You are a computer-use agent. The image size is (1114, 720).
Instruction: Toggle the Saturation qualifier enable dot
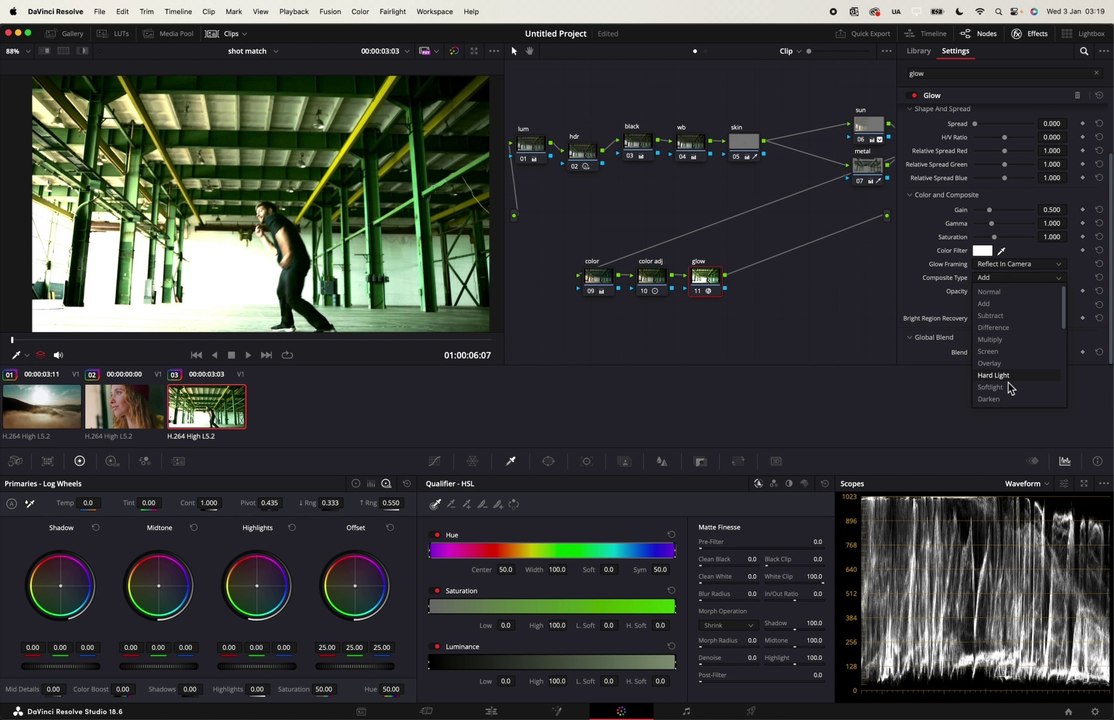click(x=437, y=591)
